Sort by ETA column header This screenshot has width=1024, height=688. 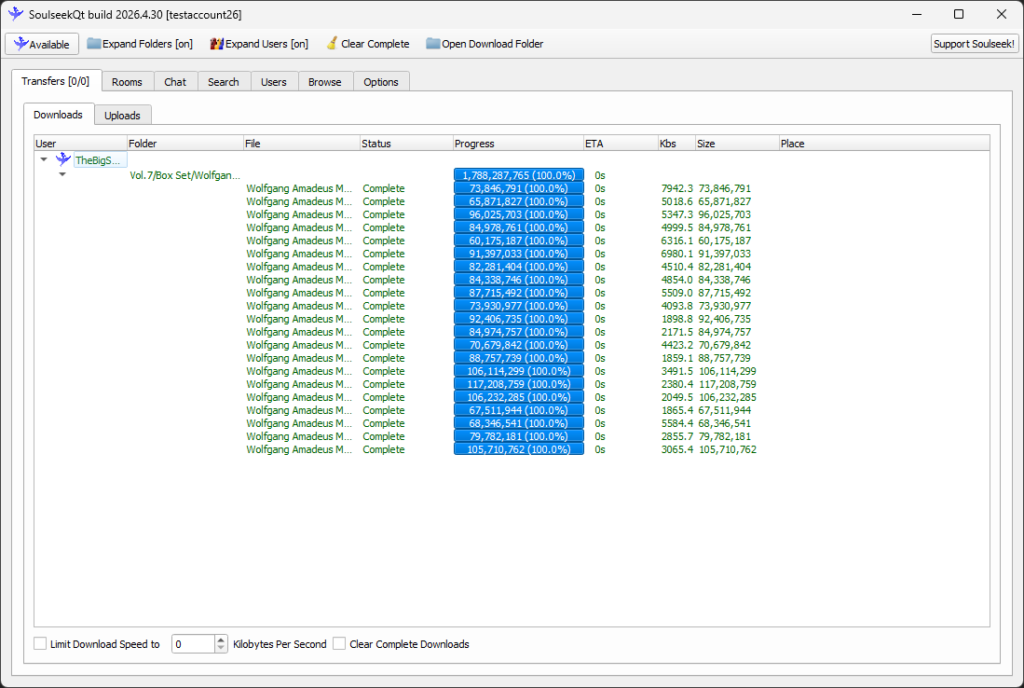pyautogui.click(x=621, y=143)
